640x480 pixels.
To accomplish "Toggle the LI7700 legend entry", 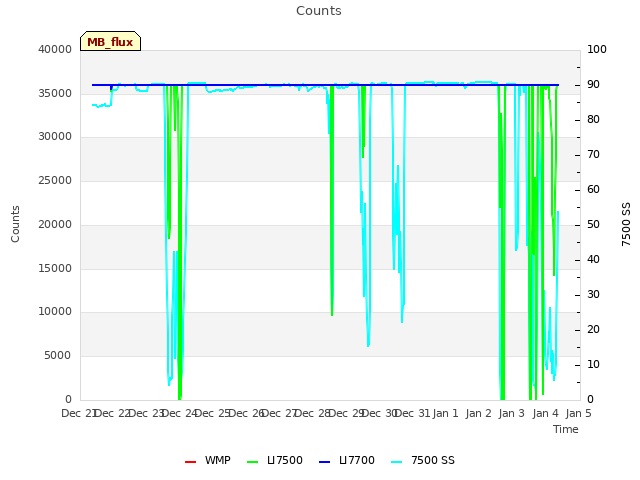I will [347, 460].
